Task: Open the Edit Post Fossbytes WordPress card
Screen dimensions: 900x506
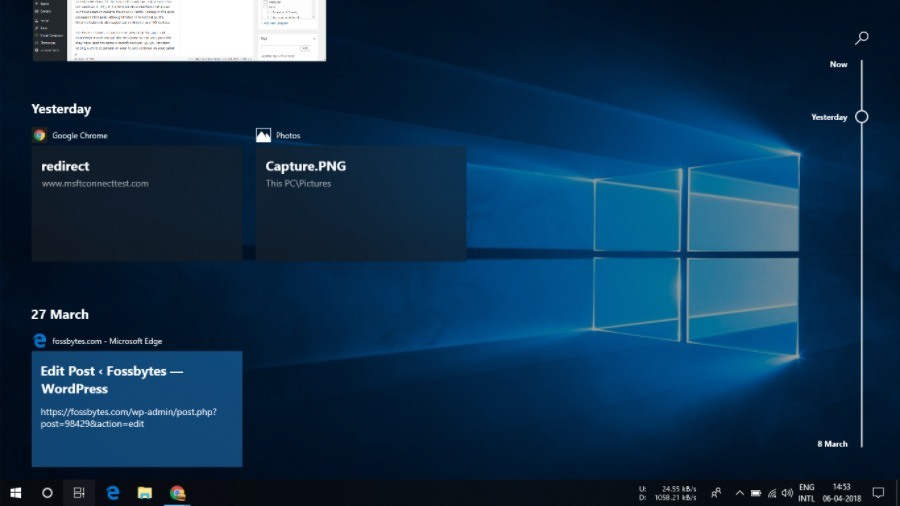Action: 136,408
